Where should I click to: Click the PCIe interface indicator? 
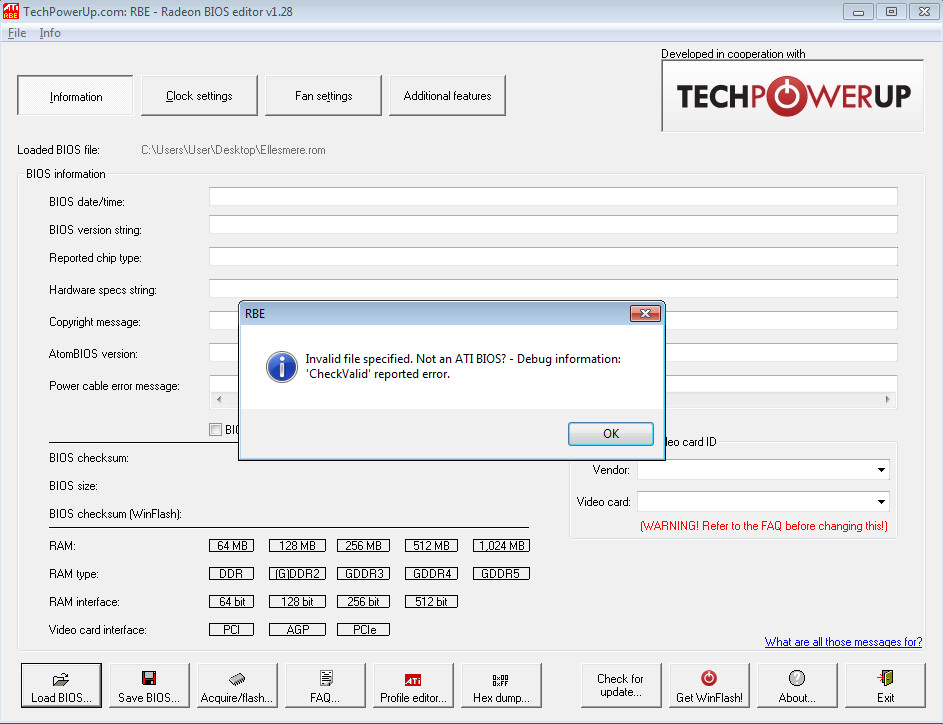click(x=363, y=630)
